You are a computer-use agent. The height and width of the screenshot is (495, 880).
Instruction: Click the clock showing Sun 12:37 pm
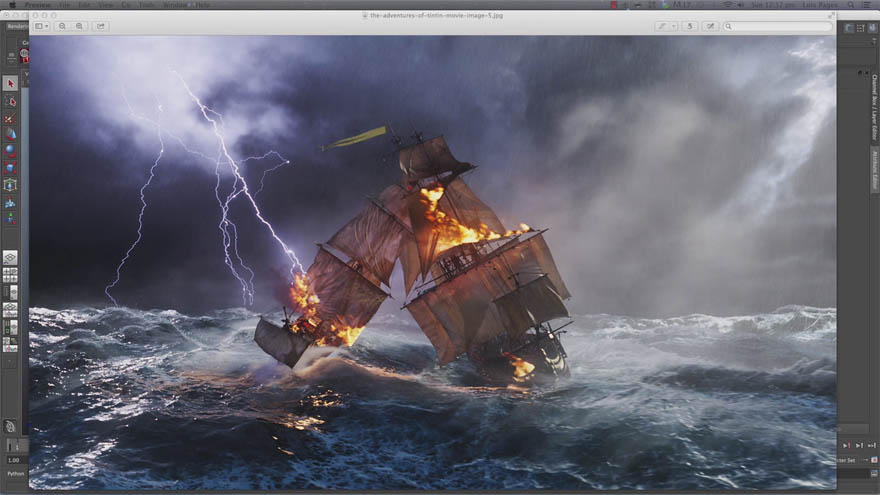coord(771,4)
